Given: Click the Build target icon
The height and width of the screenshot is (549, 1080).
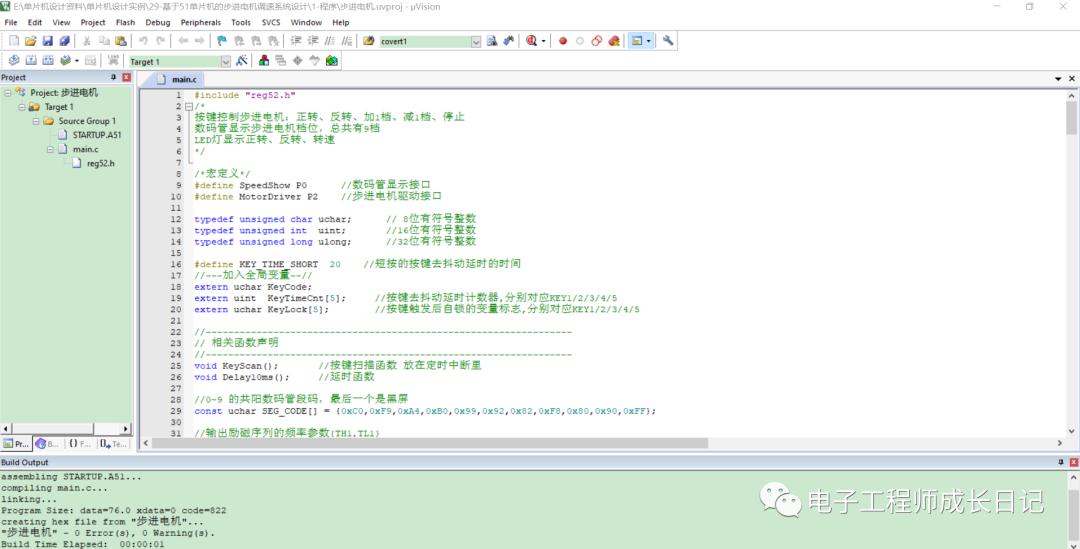Looking at the screenshot, I should (x=30, y=61).
